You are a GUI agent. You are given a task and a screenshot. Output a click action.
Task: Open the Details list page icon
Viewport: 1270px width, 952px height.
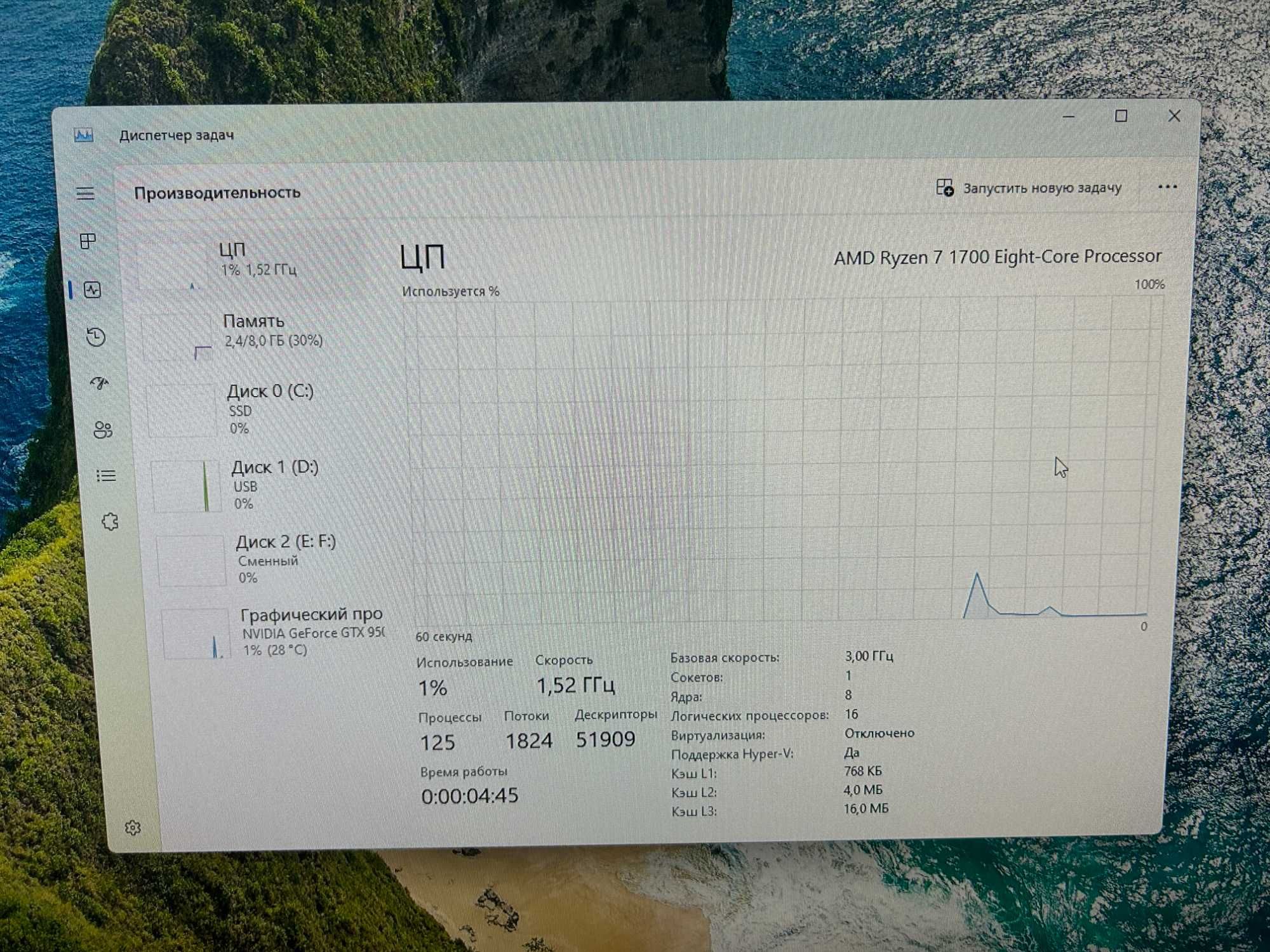point(106,475)
